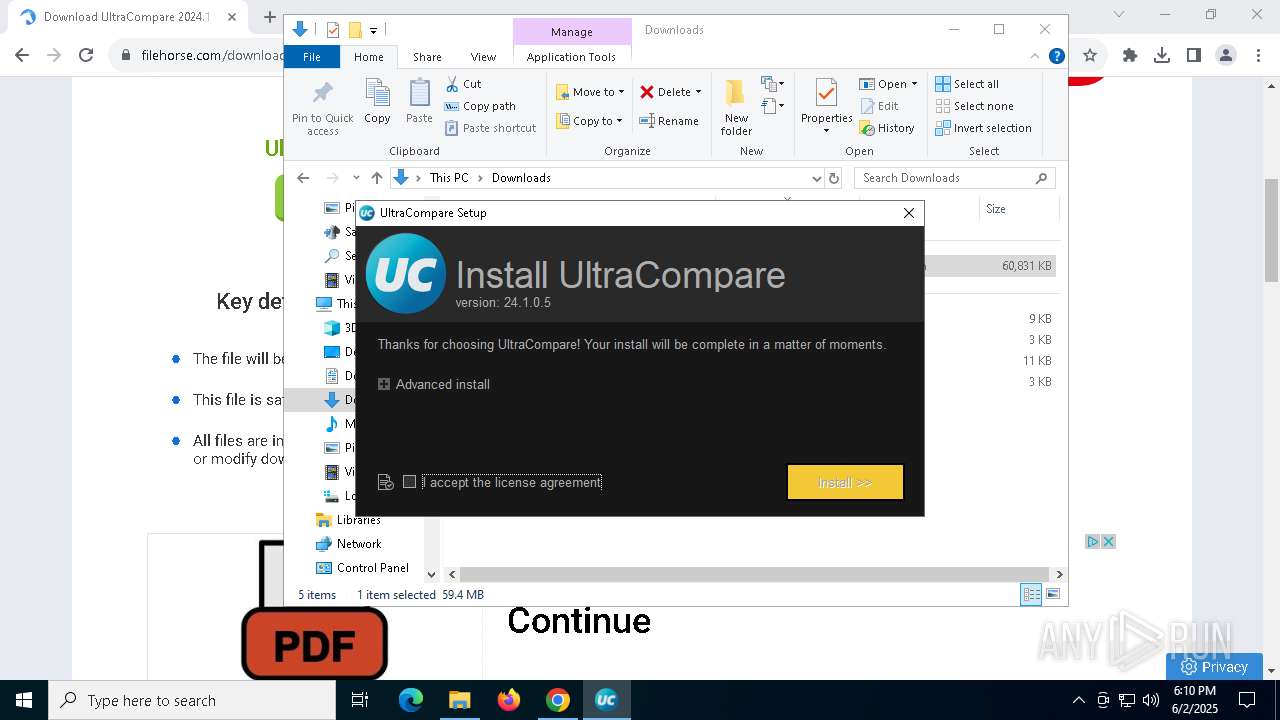Screen dimensions: 1280x720
Task: Close the UltraCompare Setup dialog
Action: coord(908,213)
